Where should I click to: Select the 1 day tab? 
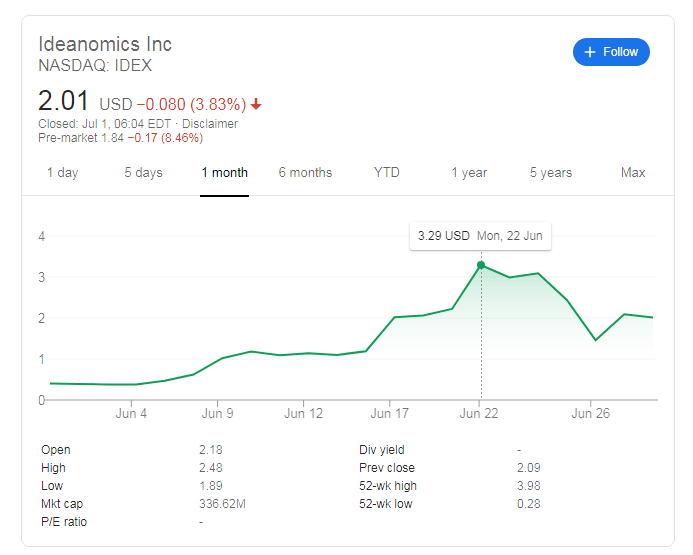click(62, 173)
